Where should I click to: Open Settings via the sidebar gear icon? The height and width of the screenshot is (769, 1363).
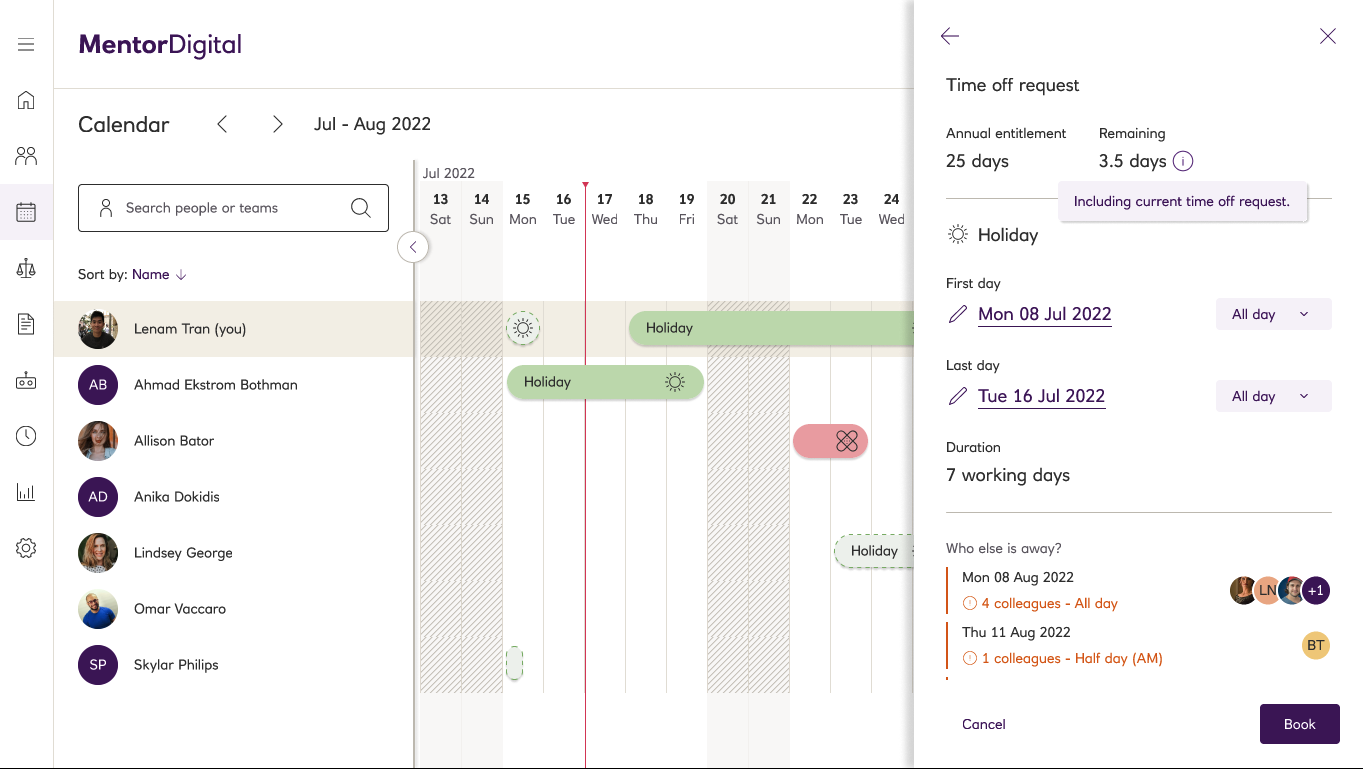point(26,548)
